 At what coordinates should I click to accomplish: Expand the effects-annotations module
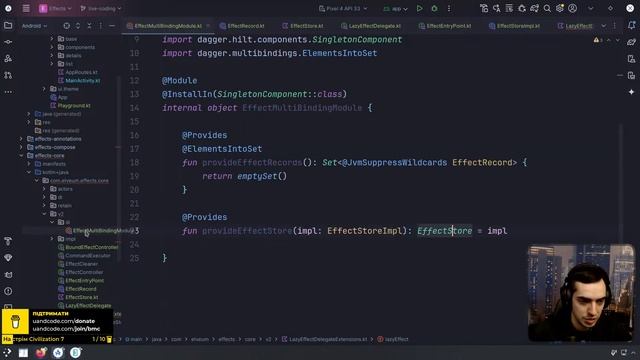[21, 139]
